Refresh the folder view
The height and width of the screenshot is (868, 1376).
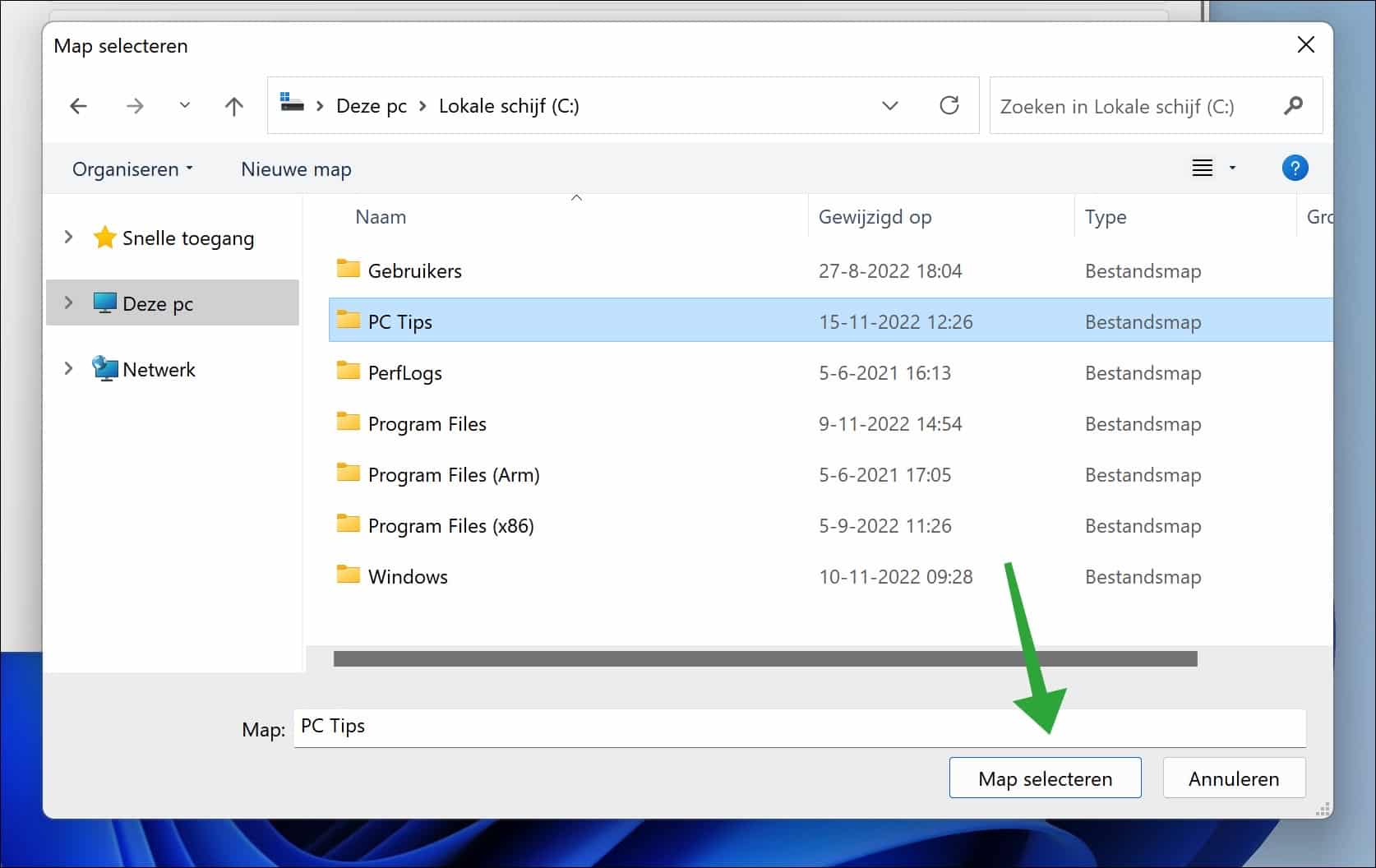tap(949, 105)
